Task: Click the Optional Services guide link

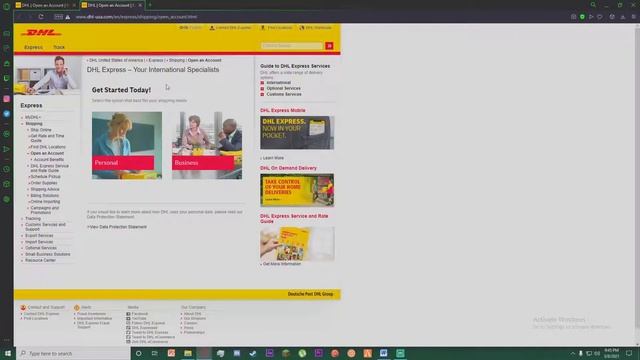Action: click(x=283, y=89)
